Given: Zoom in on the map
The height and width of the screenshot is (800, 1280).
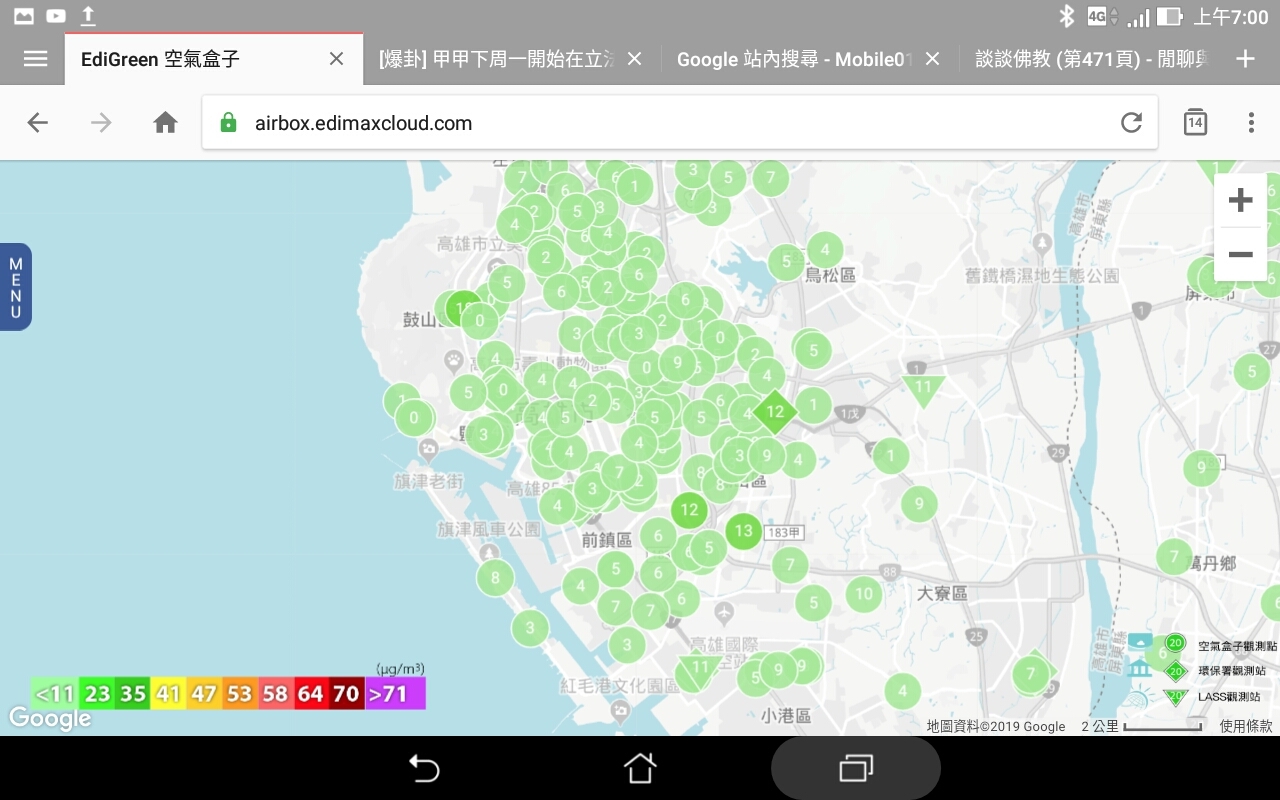Looking at the screenshot, I should point(1240,200).
